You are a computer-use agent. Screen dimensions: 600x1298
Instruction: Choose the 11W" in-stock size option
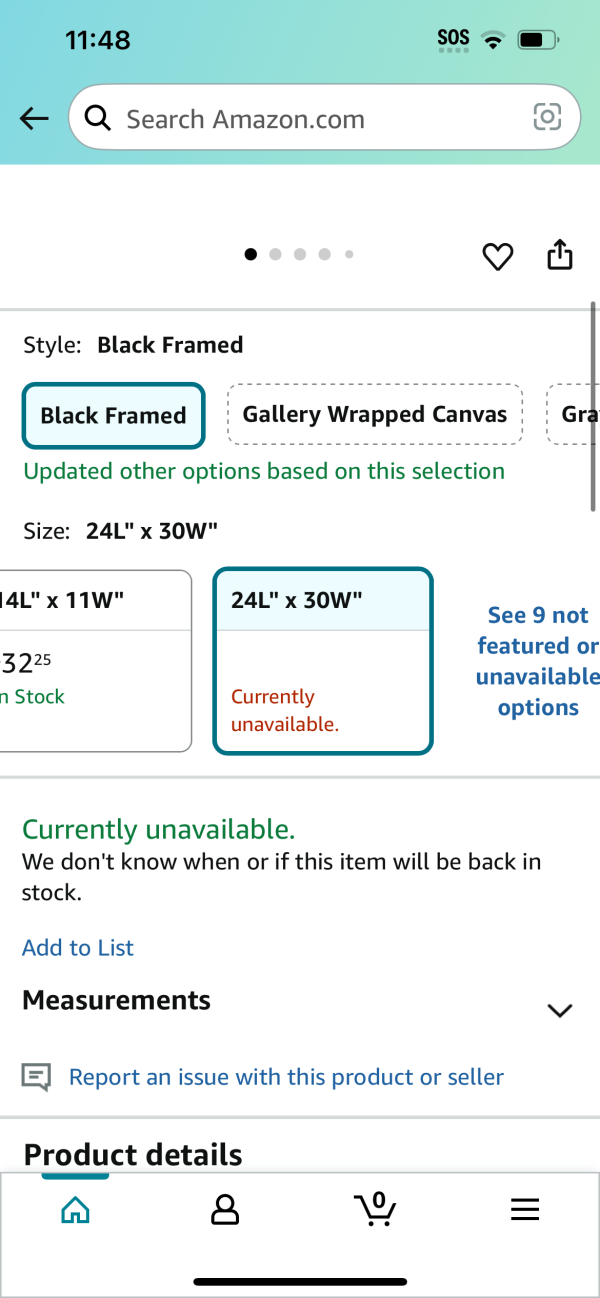96,661
